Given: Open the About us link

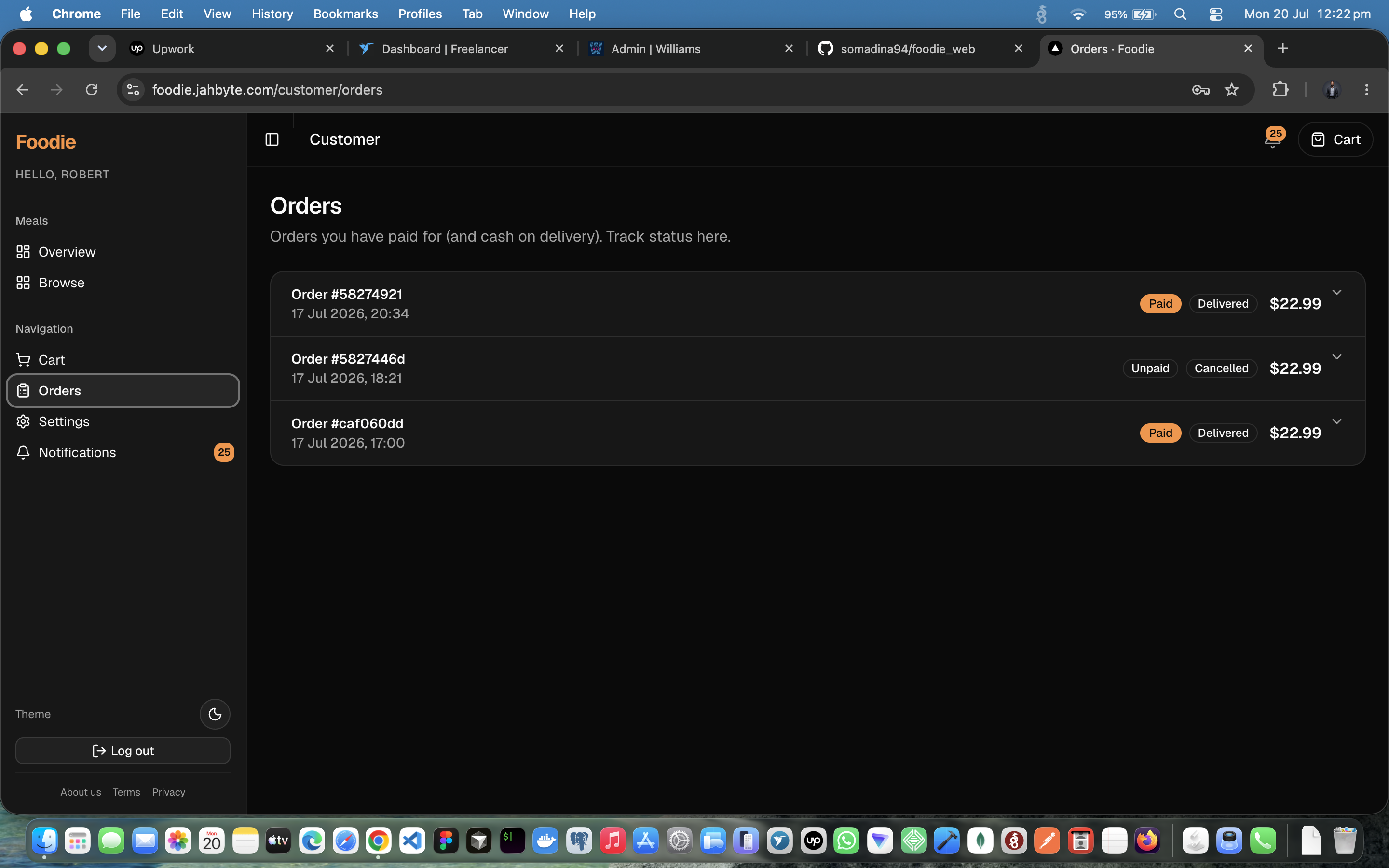Looking at the screenshot, I should point(81,792).
